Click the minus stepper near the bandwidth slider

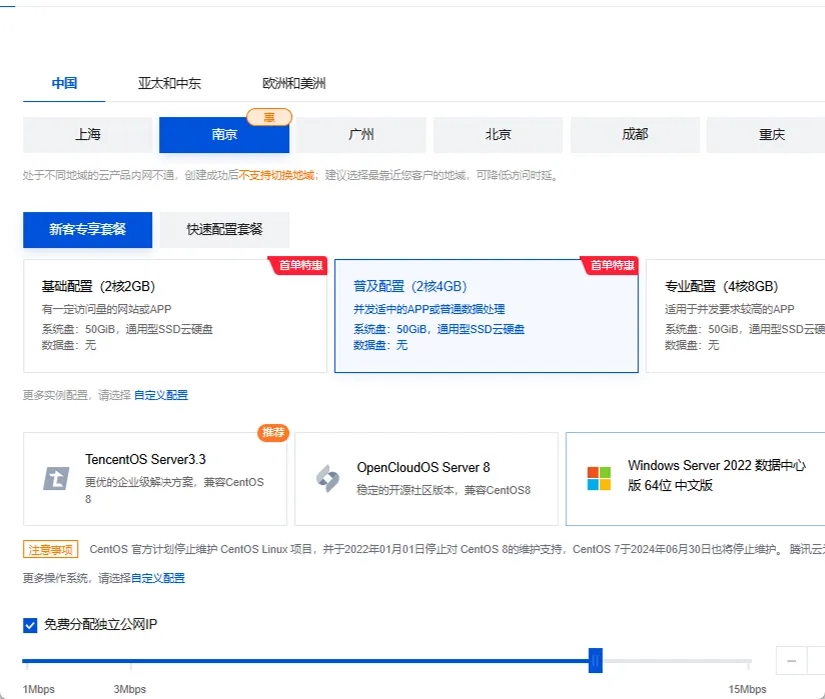[791, 661]
